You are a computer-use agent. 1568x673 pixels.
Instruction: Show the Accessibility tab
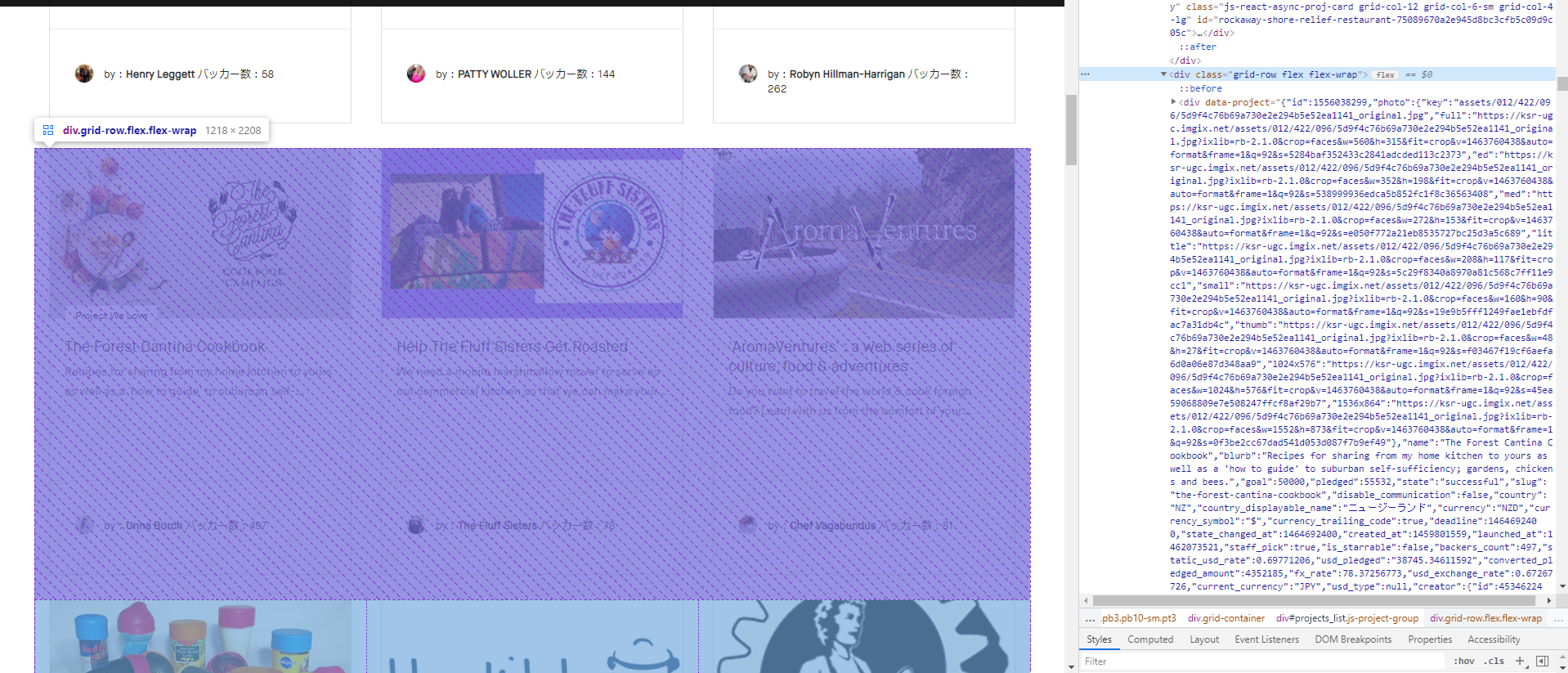click(1494, 639)
